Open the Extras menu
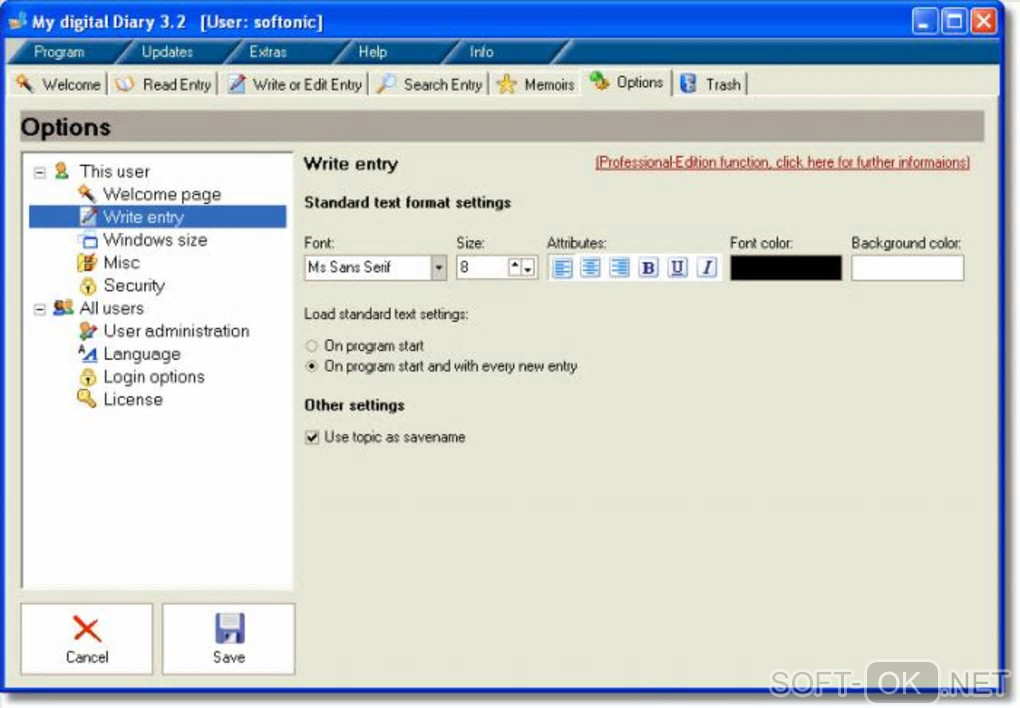1020x708 pixels. click(268, 52)
